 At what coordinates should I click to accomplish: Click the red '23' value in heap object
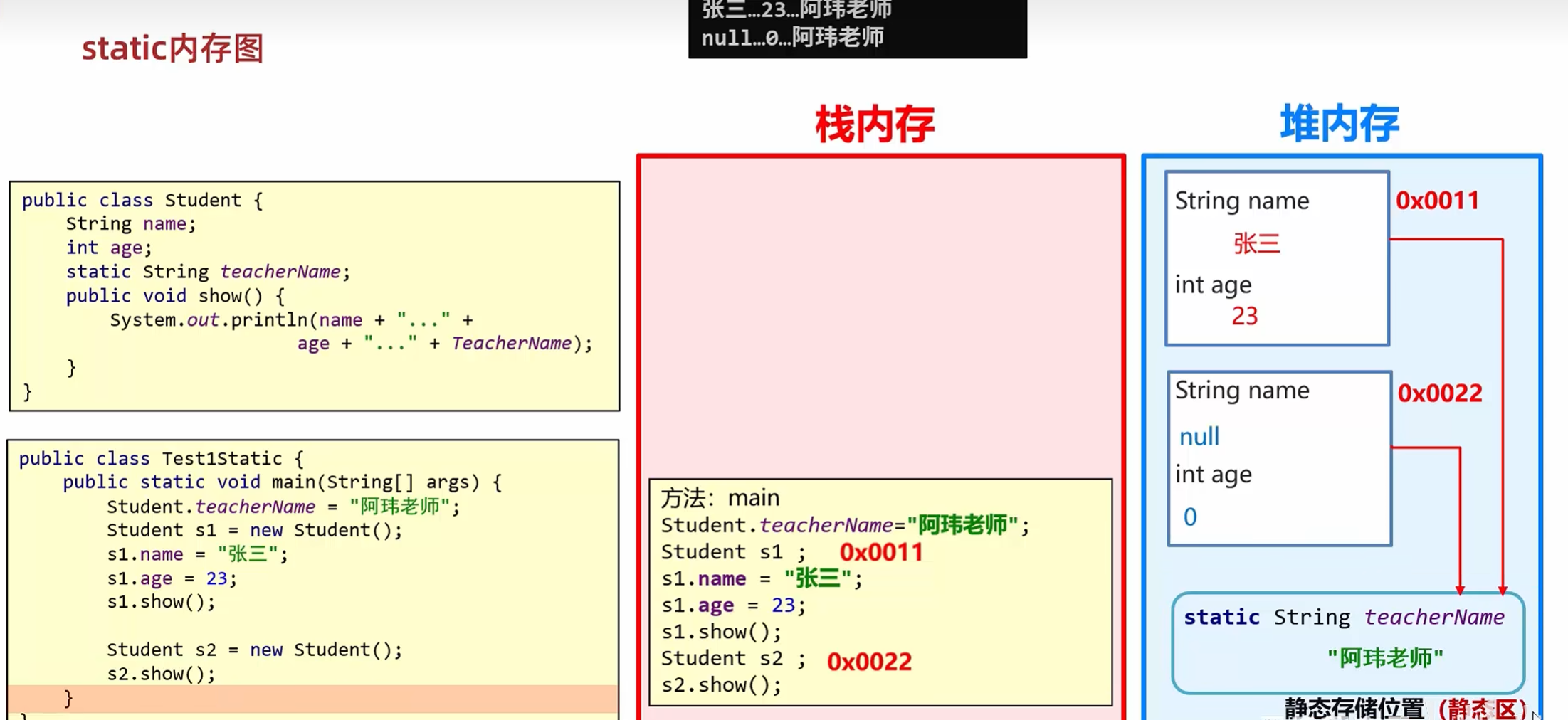tap(1245, 316)
